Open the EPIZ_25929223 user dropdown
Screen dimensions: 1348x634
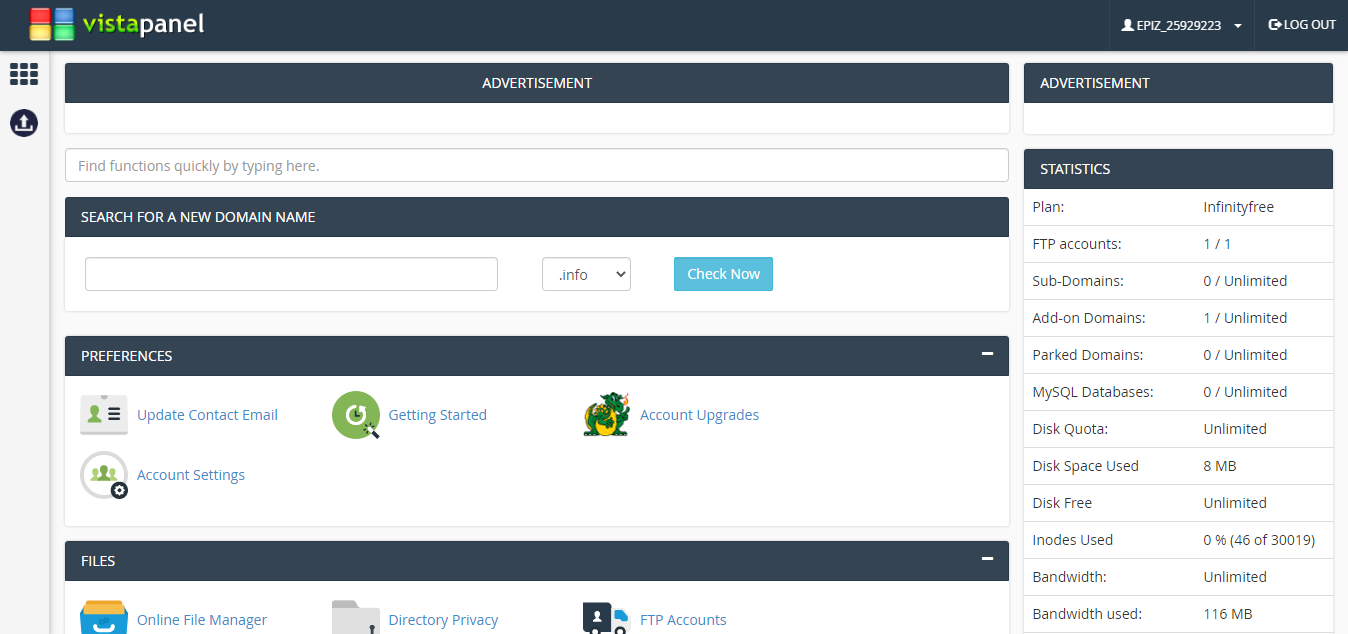(1182, 25)
